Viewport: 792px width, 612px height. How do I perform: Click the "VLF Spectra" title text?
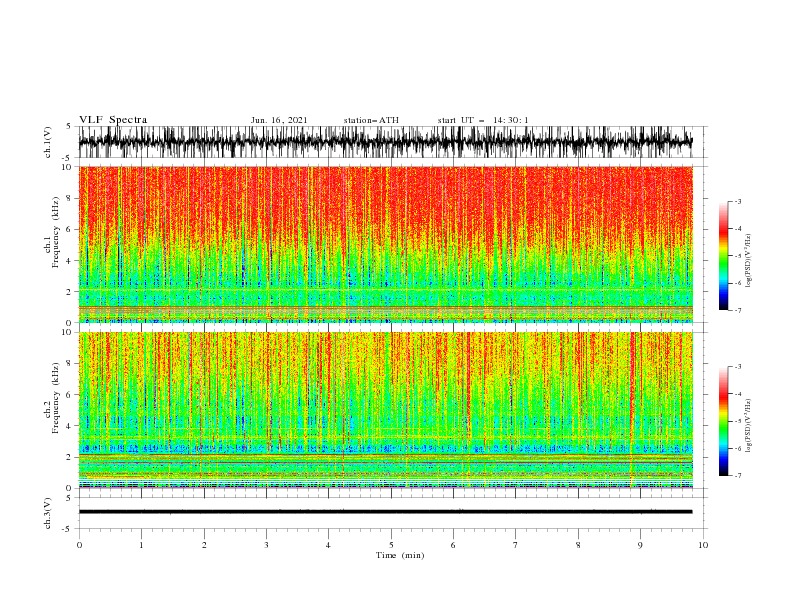113,120
